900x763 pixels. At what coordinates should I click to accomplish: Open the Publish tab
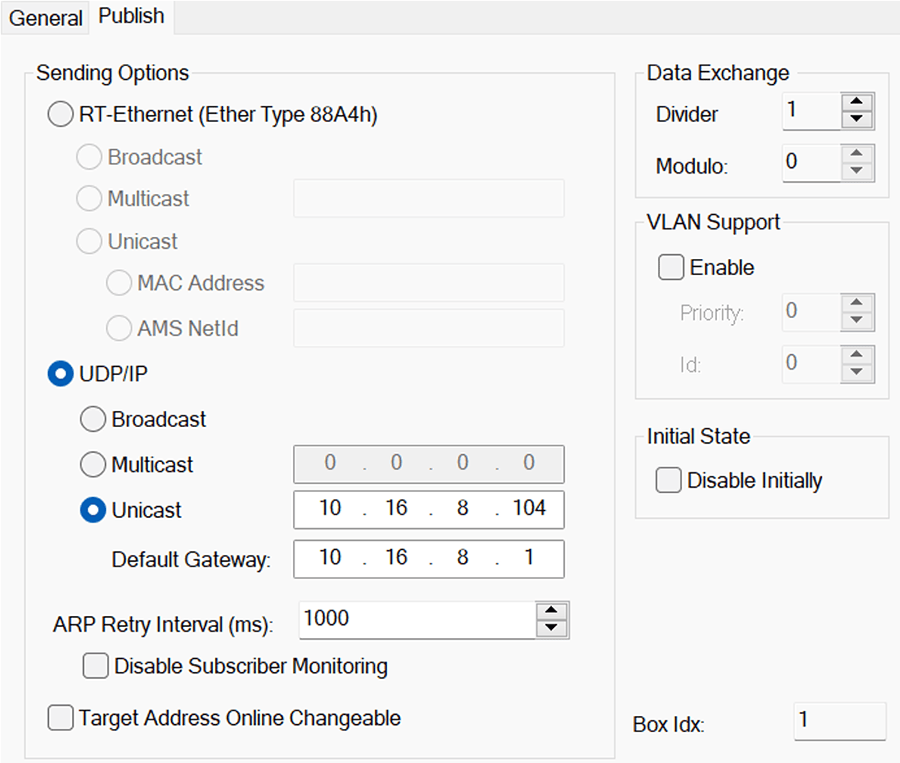coord(131,16)
